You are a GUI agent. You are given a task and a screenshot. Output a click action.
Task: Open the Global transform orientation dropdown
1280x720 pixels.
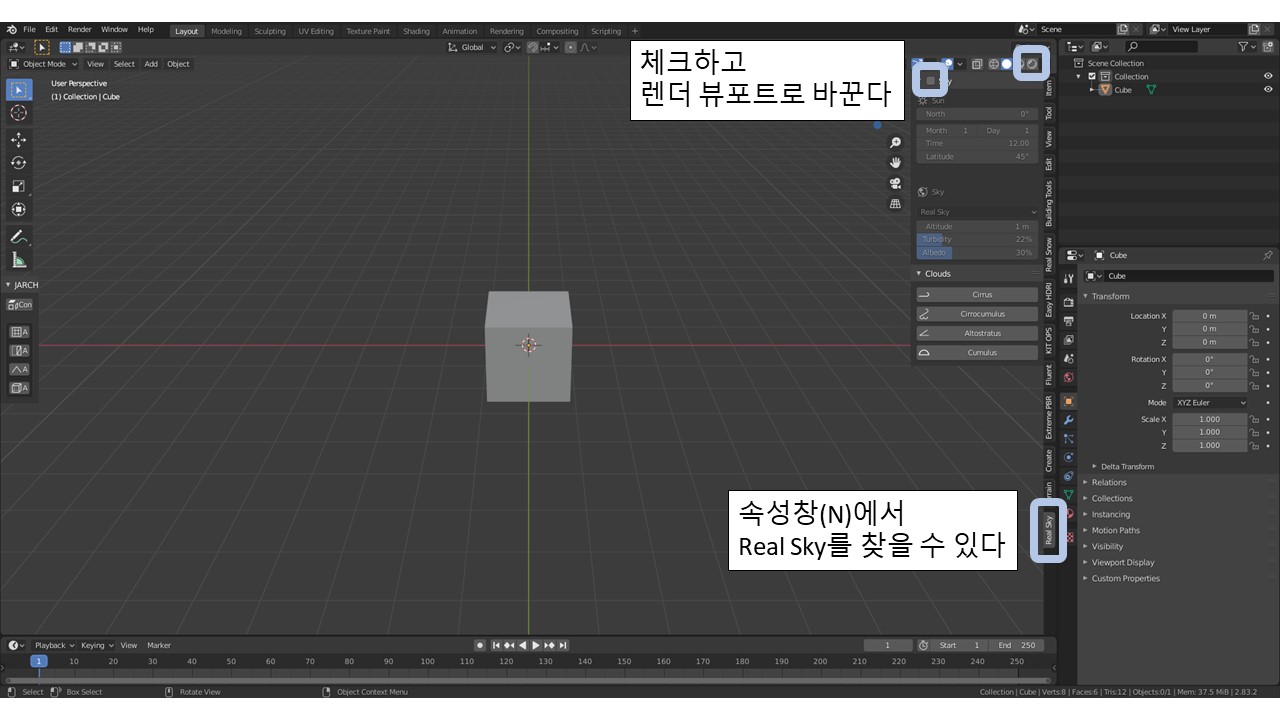click(x=471, y=47)
